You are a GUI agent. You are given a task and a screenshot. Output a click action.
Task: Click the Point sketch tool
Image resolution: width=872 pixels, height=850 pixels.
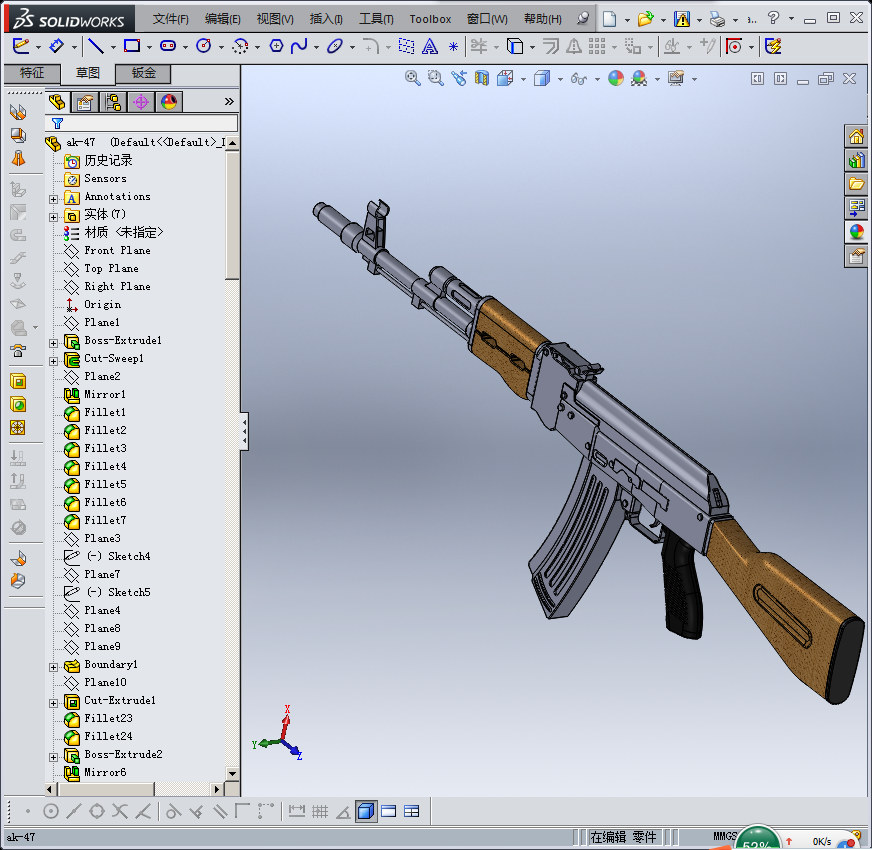point(453,46)
